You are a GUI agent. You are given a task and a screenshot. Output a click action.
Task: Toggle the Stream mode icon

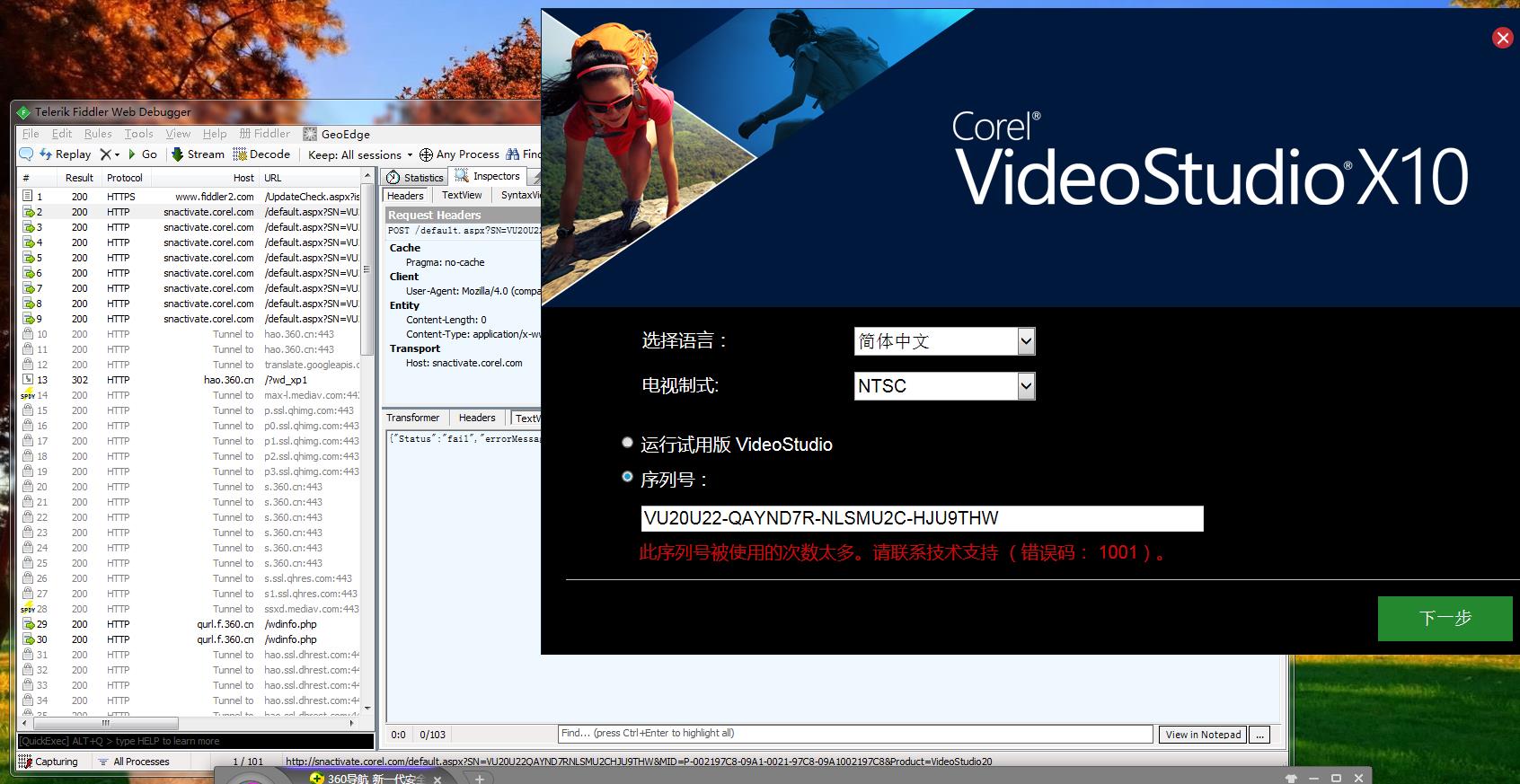pyautogui.click(x=178, y=154)
